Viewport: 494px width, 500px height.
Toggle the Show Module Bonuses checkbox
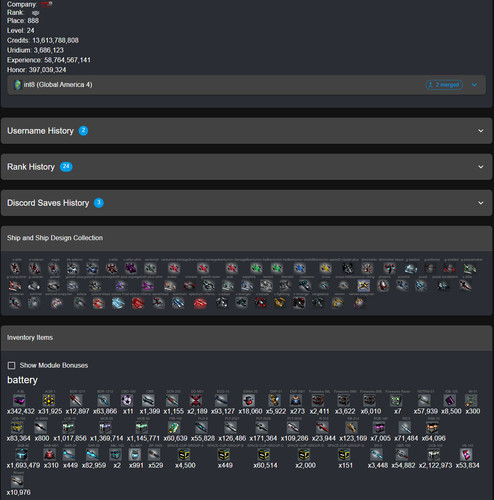click(x=11, y=365)
